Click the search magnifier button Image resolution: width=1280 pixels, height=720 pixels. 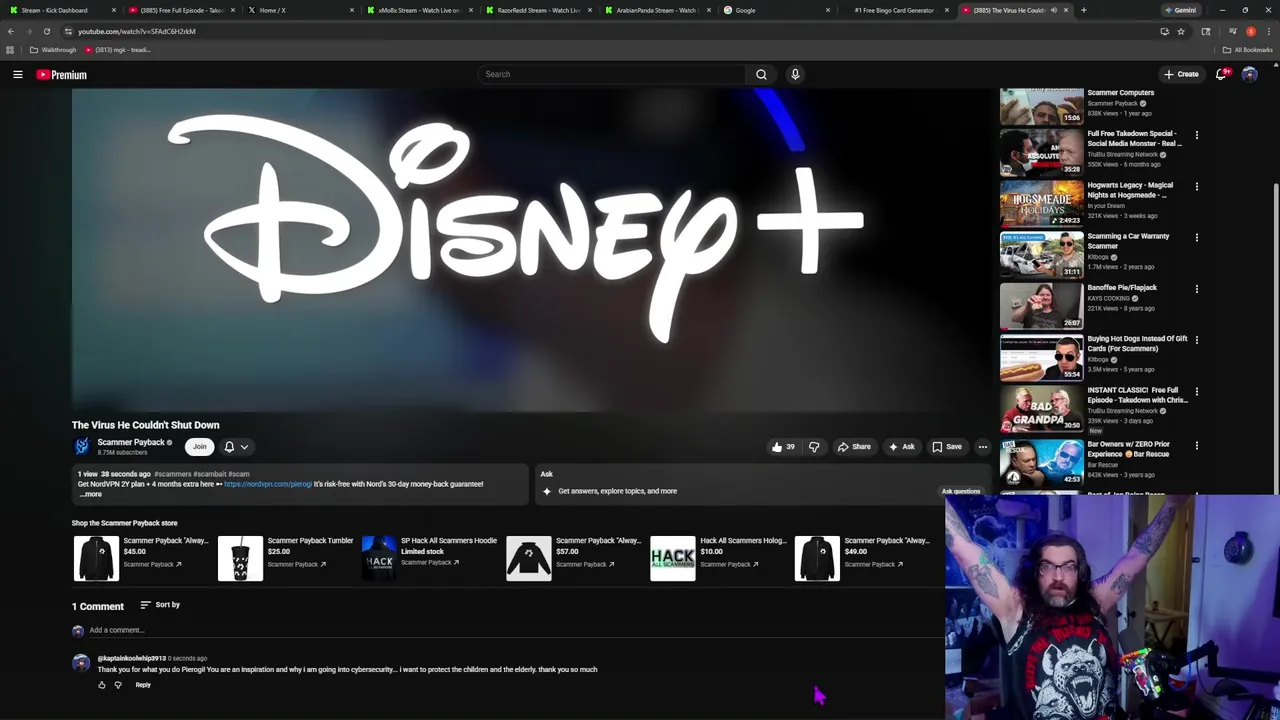(x=761, y=74)
